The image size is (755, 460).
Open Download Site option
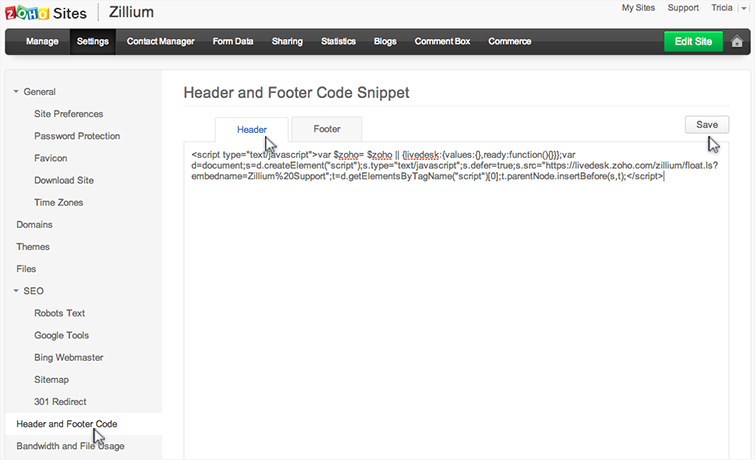click(x=64, y=181)
